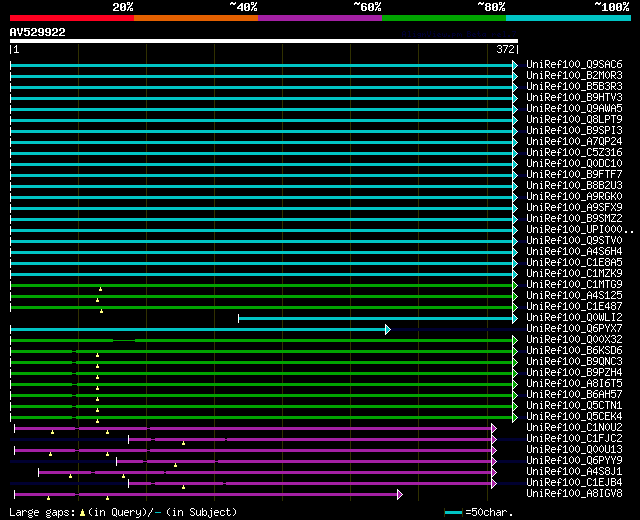Select UniRef100_Q8LPT9 hit entry
640x520 pixels.
point(574,120)
